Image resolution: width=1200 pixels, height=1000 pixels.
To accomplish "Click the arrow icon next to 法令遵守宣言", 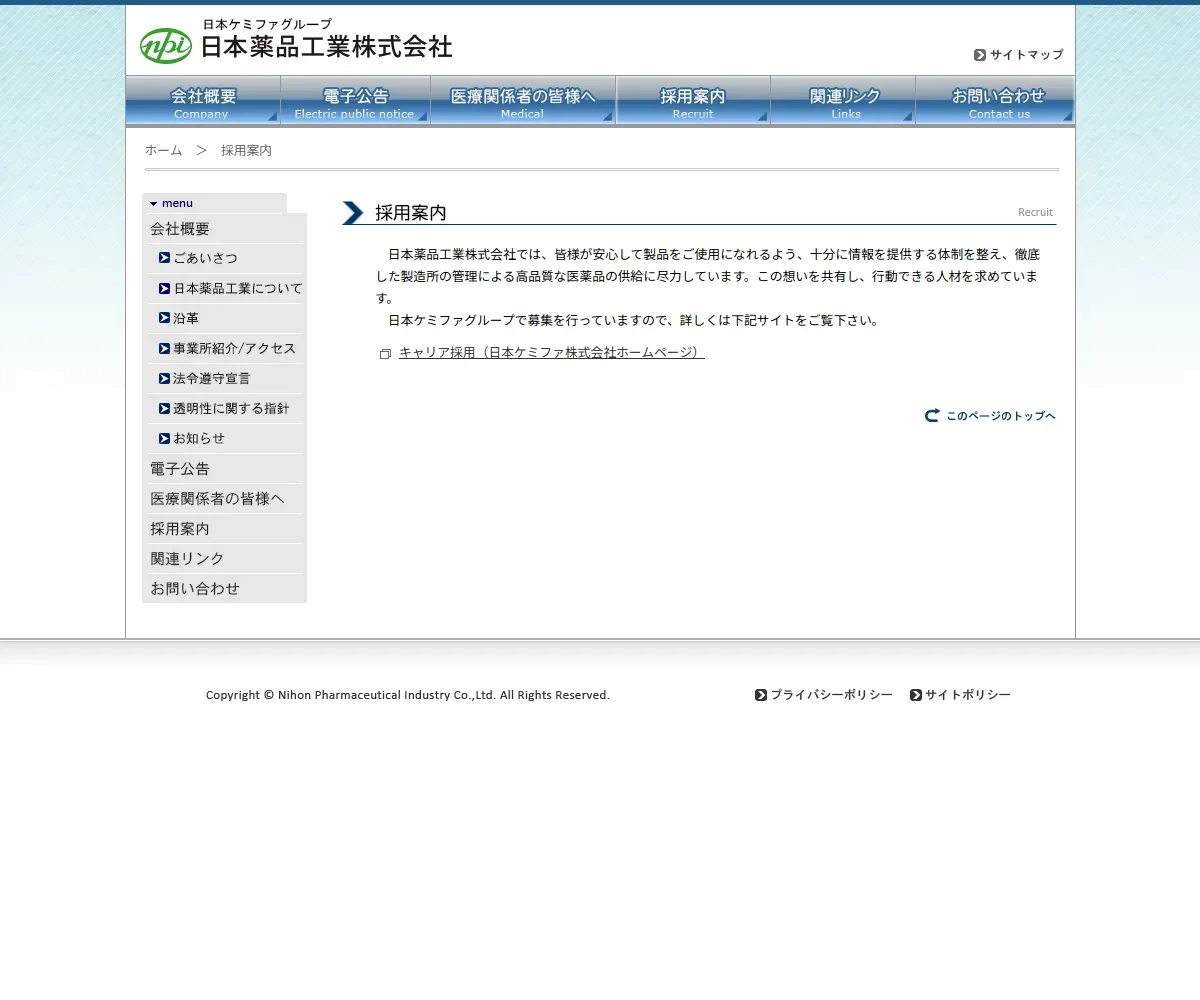I will 165,378.
